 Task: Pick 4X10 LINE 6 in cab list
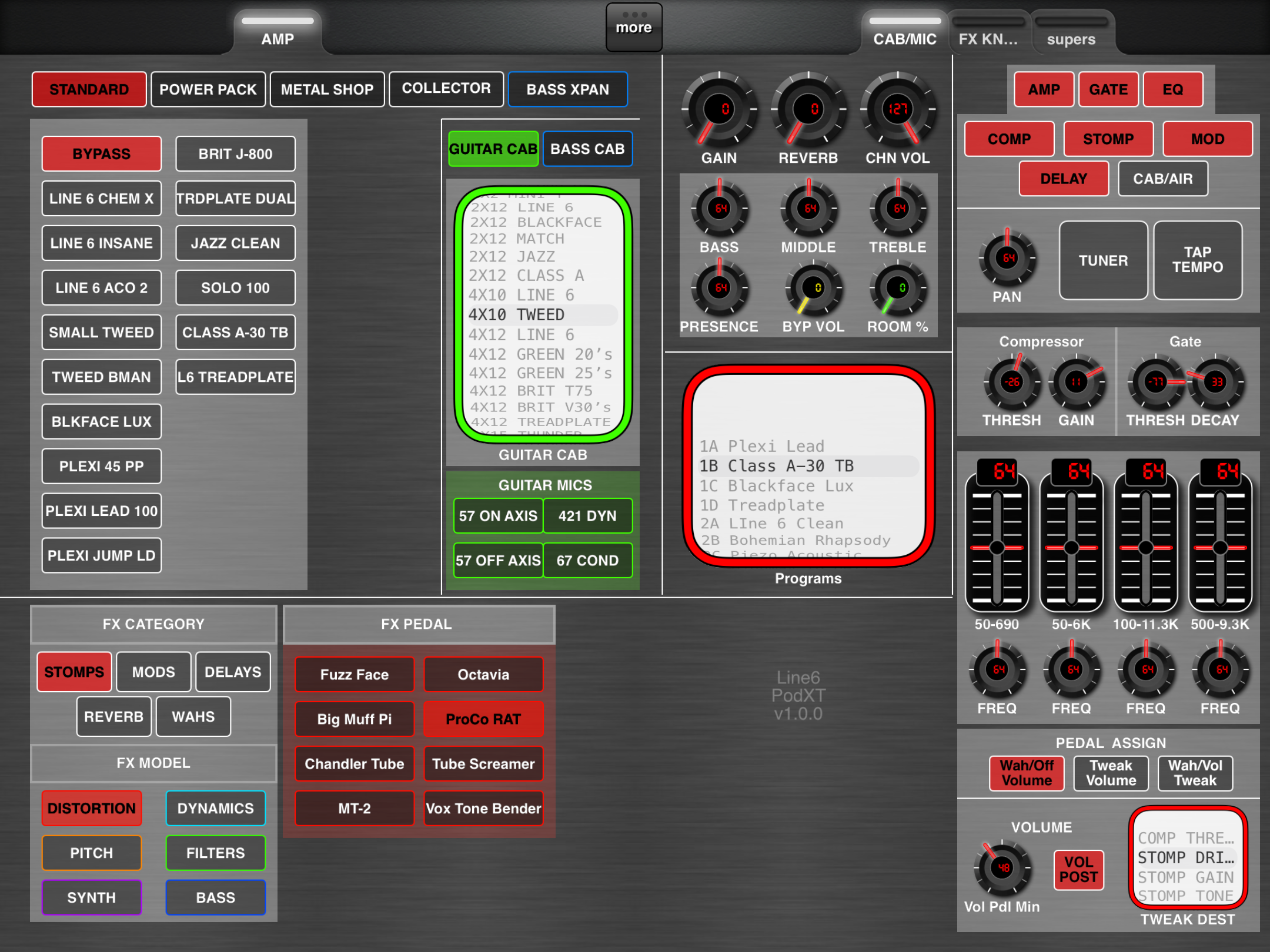pyautogui.click(x=522, y=295)
